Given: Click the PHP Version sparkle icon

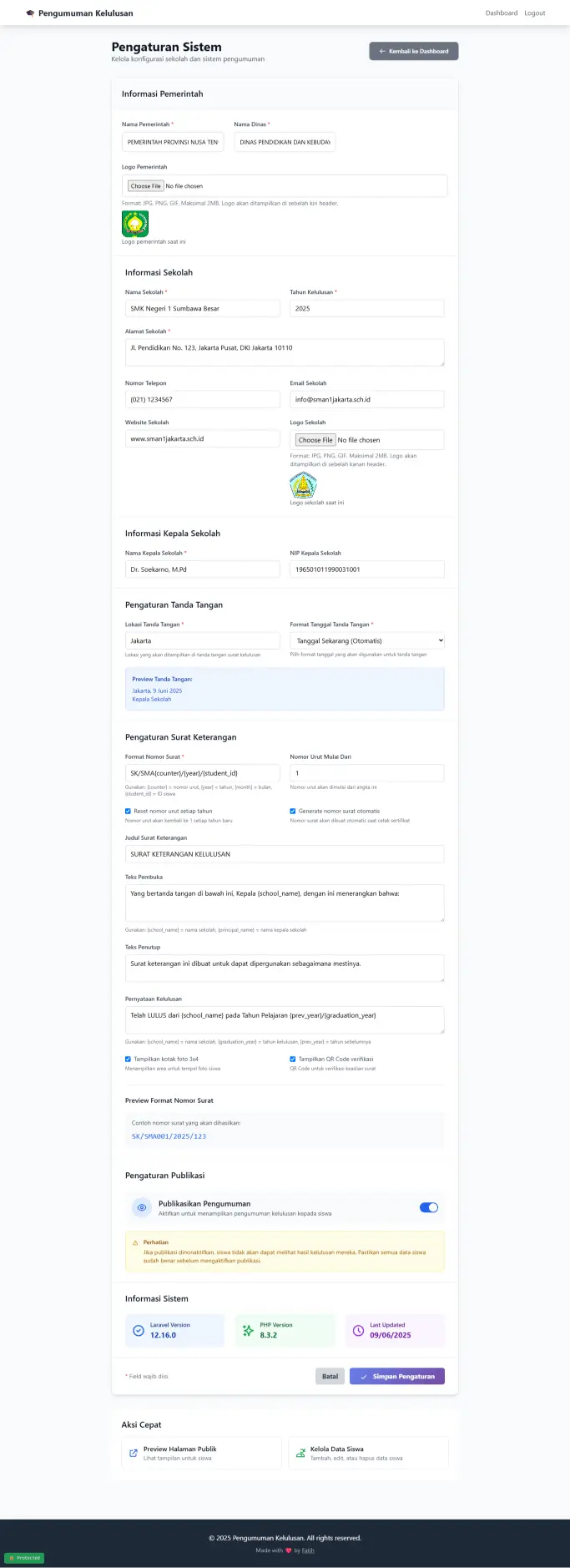Looking at the screenshot, I should pos(248,1330).
